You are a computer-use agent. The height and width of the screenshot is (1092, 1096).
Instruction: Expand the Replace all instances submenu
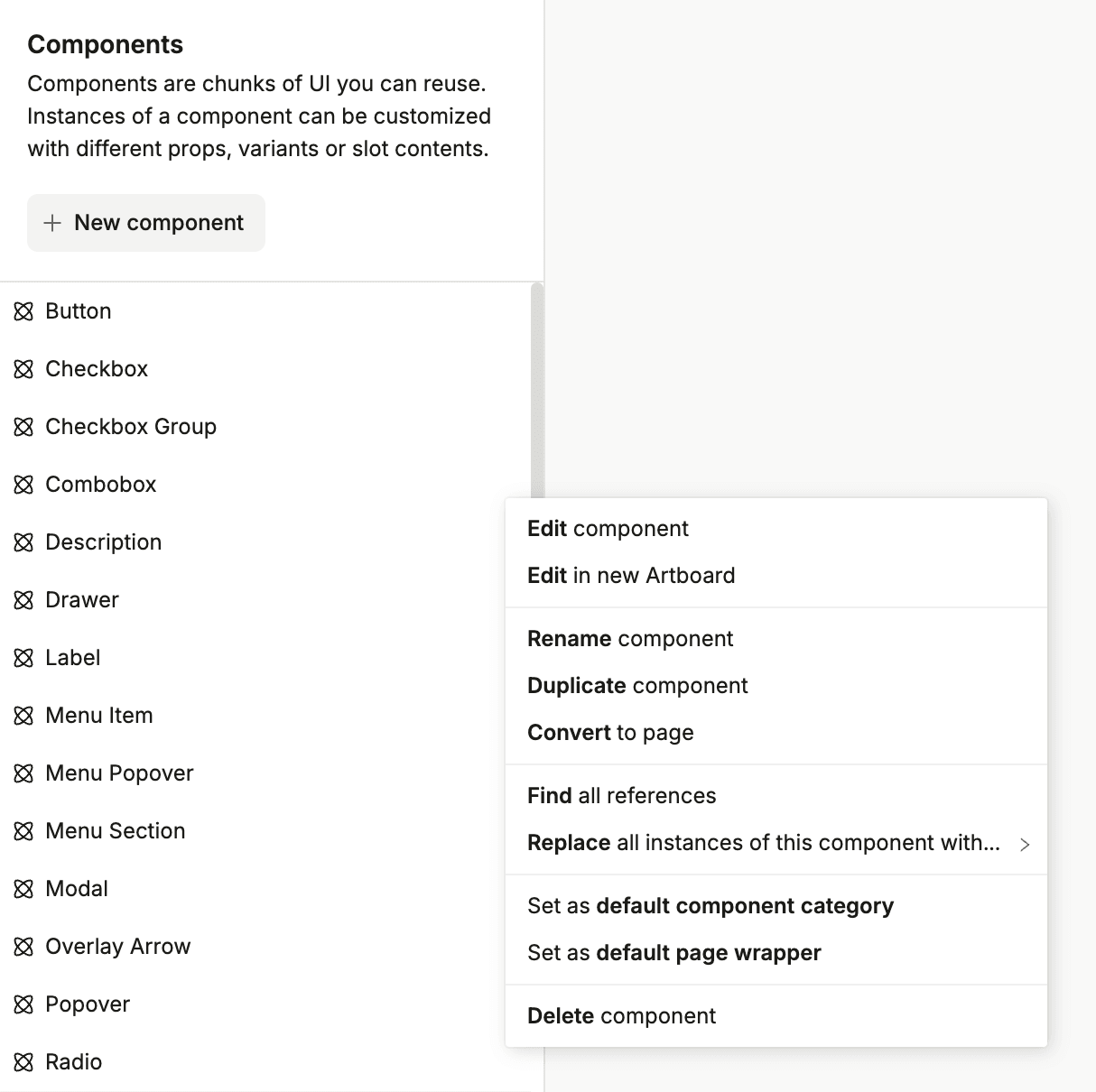point(1025,843)
